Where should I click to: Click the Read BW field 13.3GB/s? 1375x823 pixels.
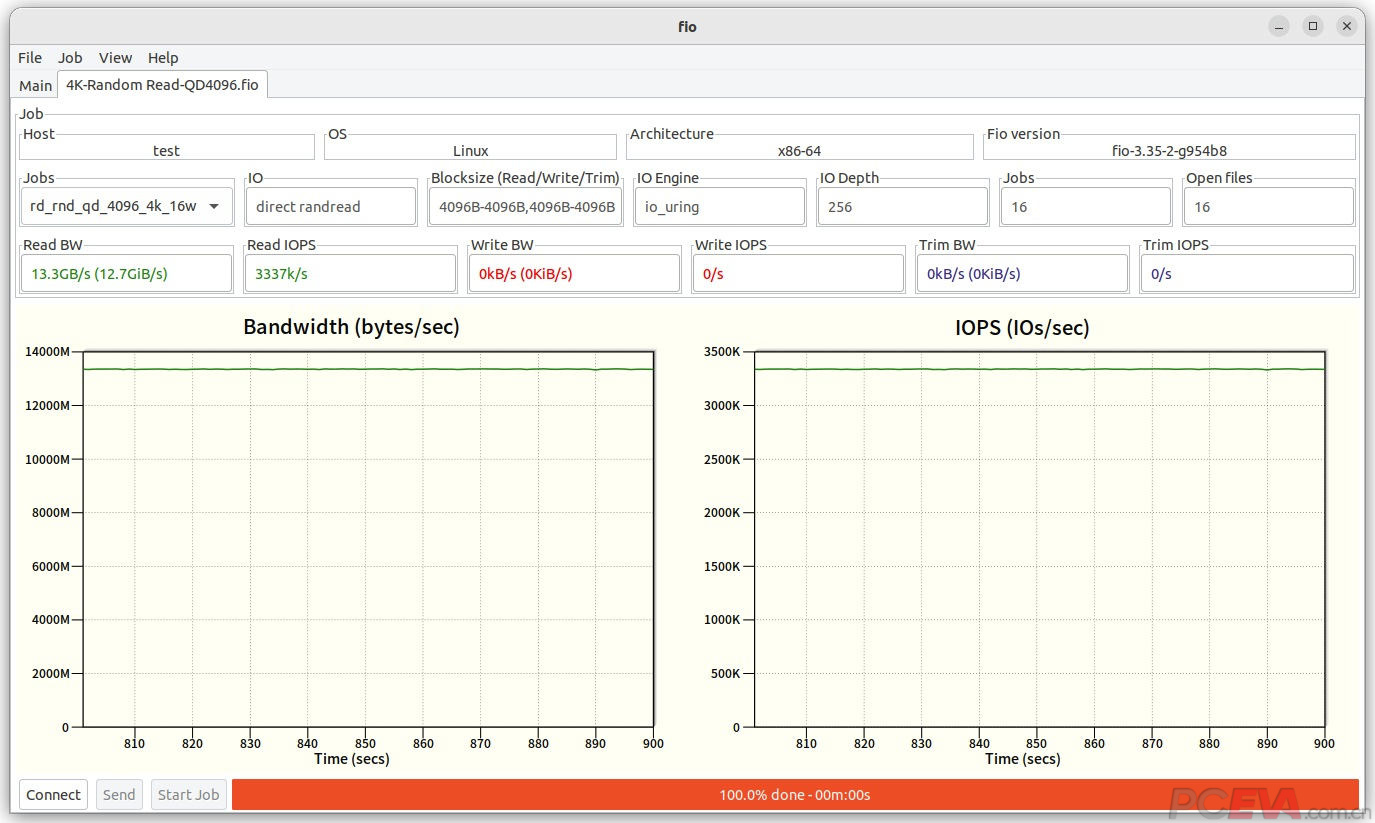(126, 273)
